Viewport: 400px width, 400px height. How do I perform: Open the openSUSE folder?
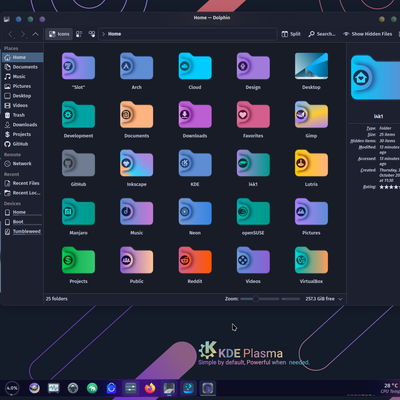point(253,212)
